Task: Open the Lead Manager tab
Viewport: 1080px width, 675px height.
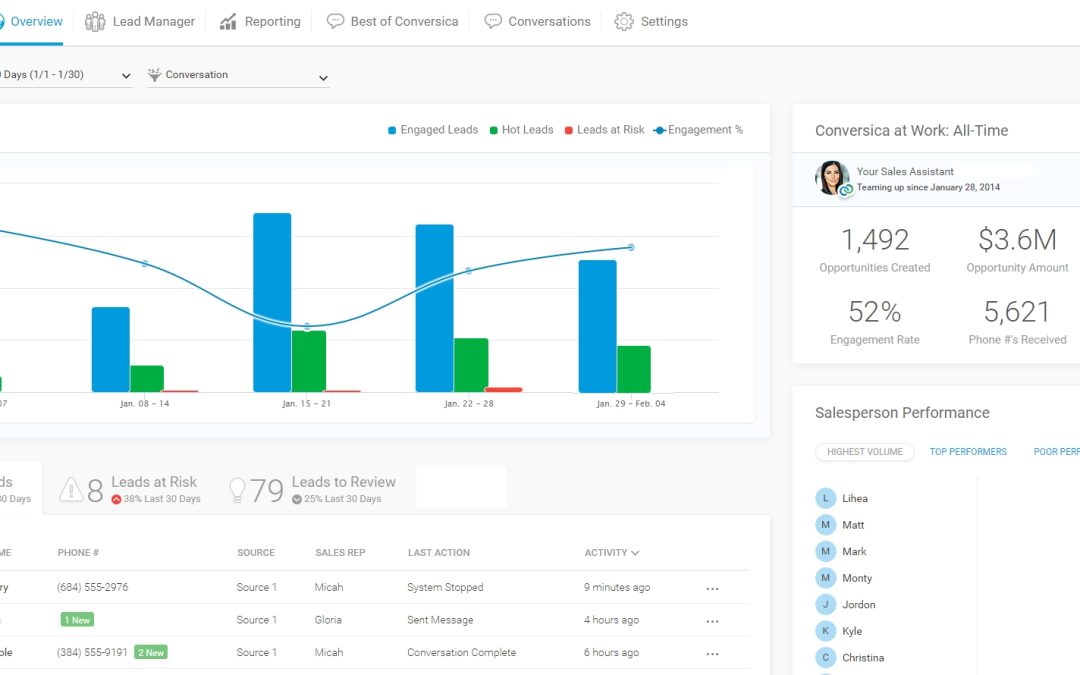Action: point(140,21)
